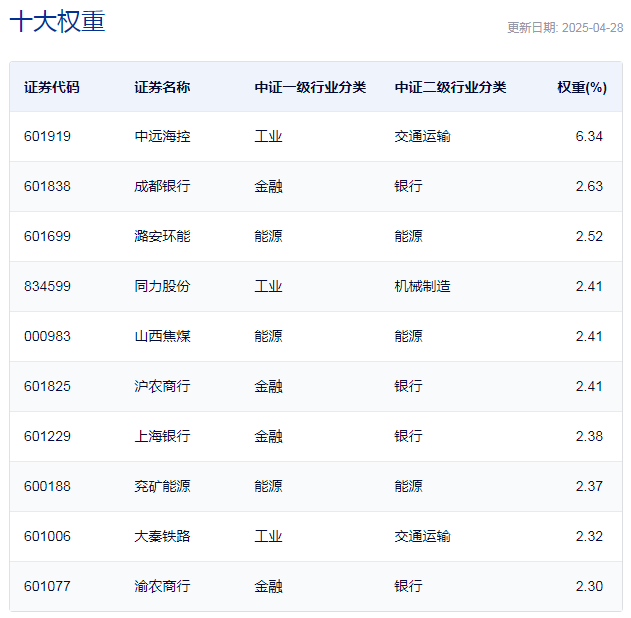The height and width of the screenshot is (618, 631).
Task: Click 交通运输 in the 中远海控 row
Action: click(422, 136)
